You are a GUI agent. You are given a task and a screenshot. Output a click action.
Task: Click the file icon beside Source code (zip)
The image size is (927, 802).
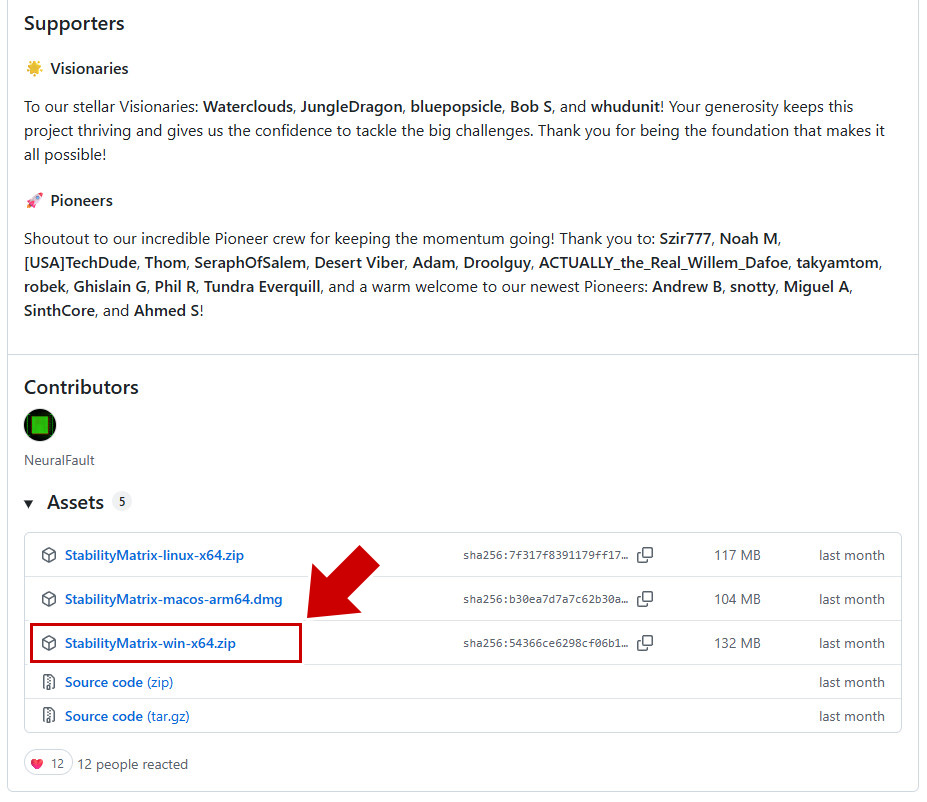48,682
